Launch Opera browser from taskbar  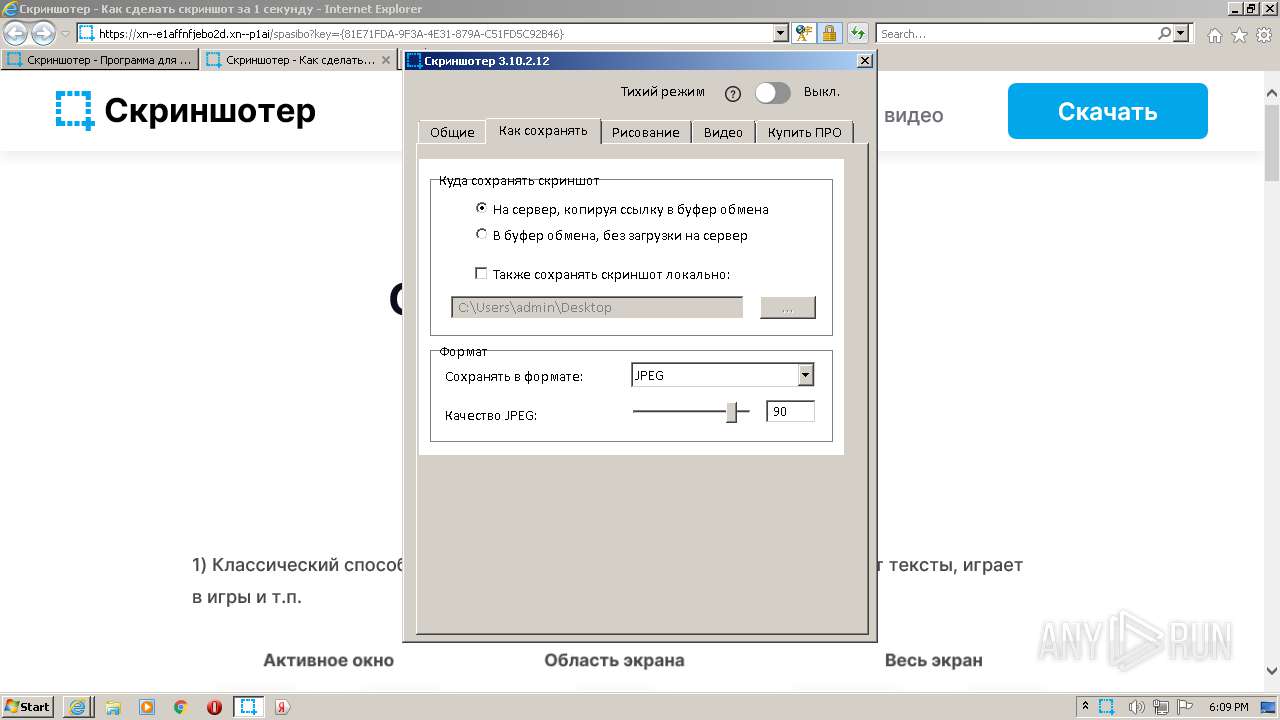pos(214,707)
